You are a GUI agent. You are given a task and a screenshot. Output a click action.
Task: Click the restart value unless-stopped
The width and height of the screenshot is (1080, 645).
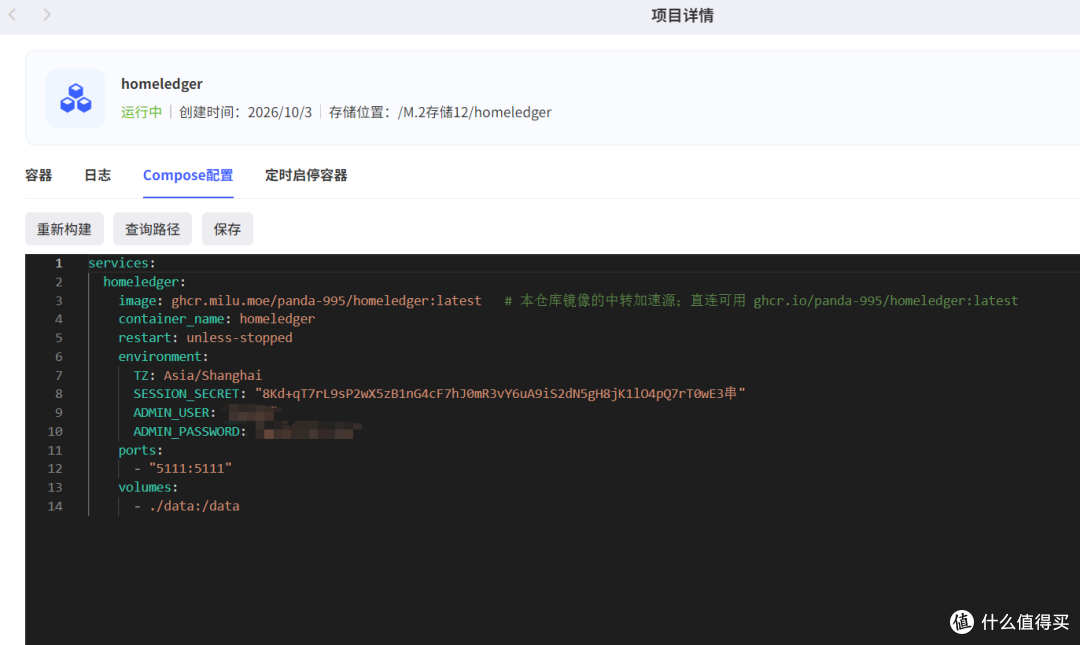[x=240, y=338]
